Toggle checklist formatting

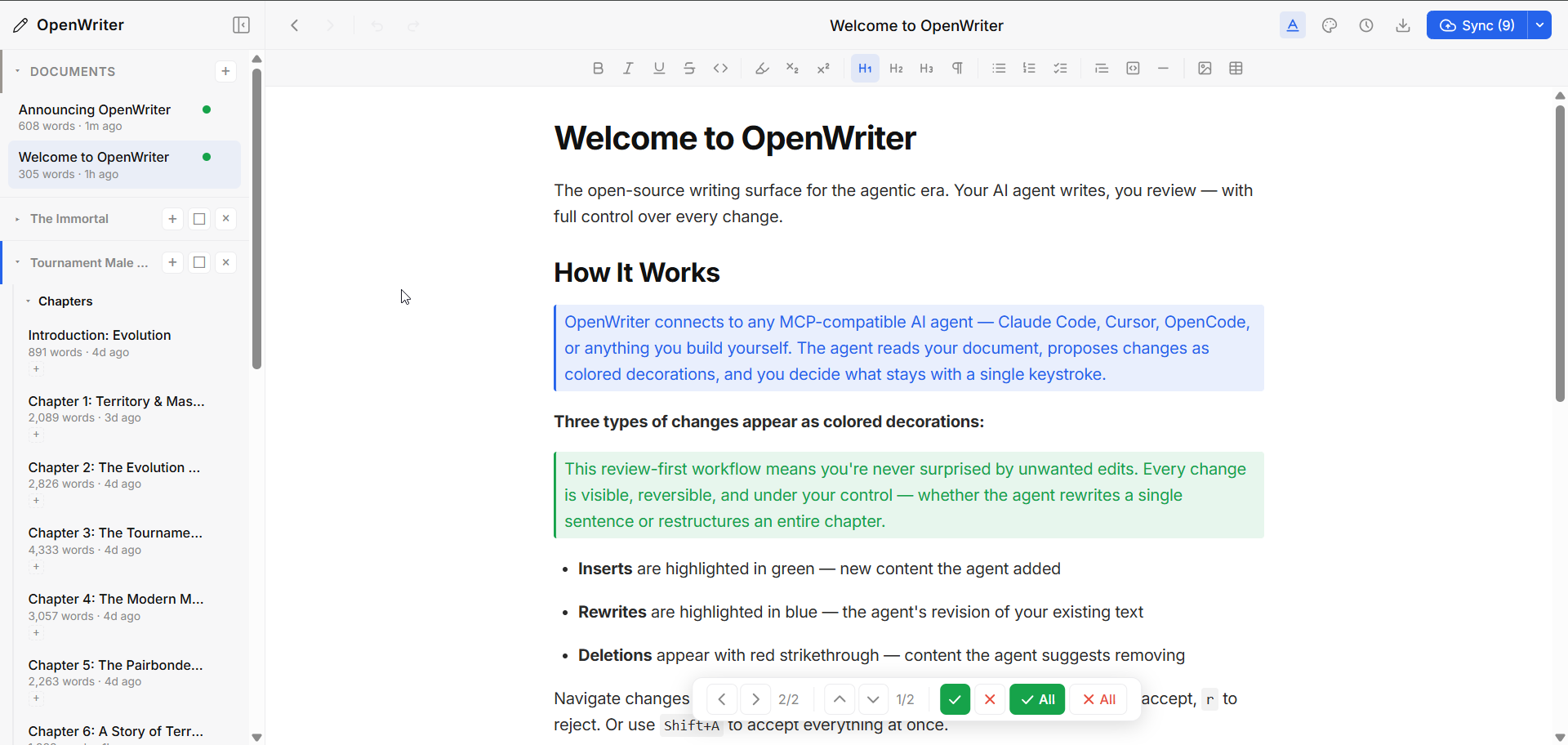click(1060, 69)
